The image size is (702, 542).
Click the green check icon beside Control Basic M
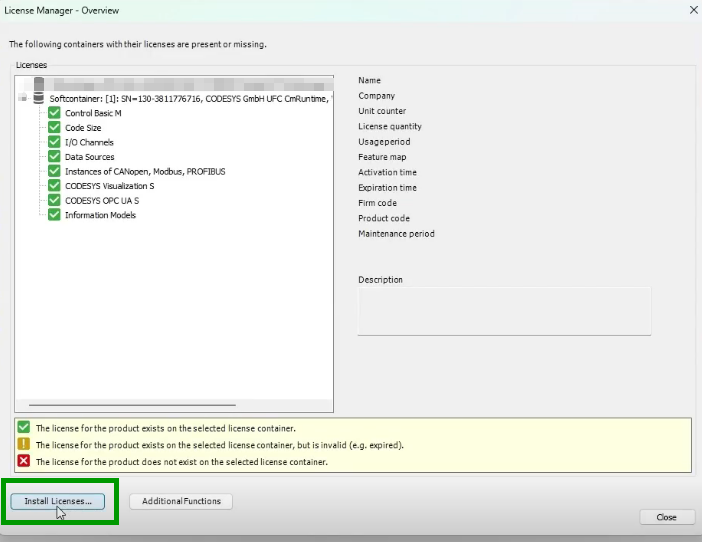[x=55, y=114]
